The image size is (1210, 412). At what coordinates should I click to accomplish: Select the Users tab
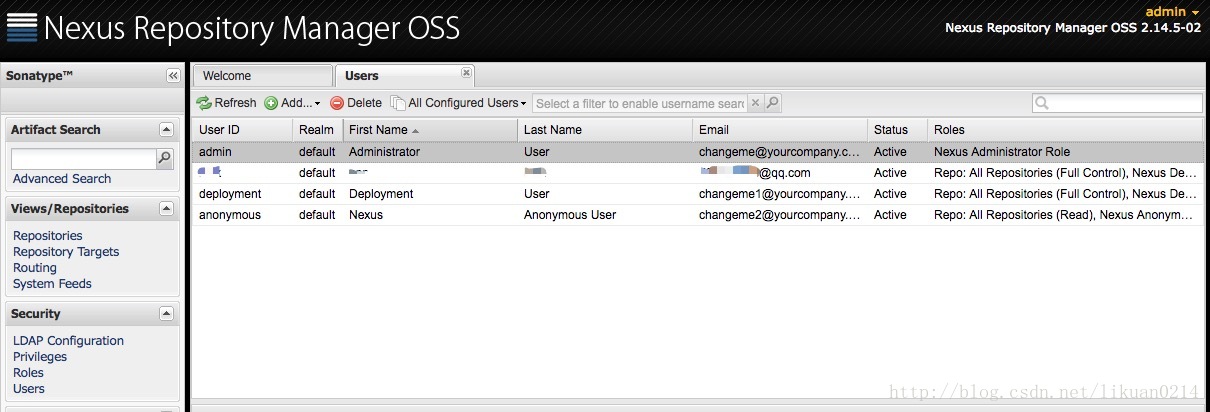pos(404,76)
